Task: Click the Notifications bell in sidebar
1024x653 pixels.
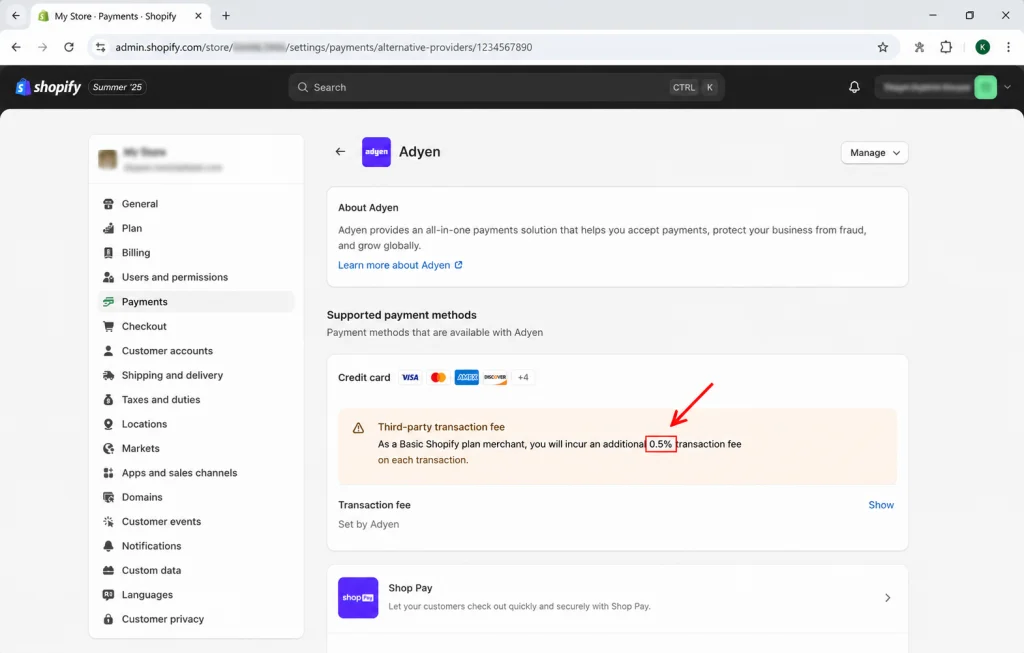Action: (108, 546)
